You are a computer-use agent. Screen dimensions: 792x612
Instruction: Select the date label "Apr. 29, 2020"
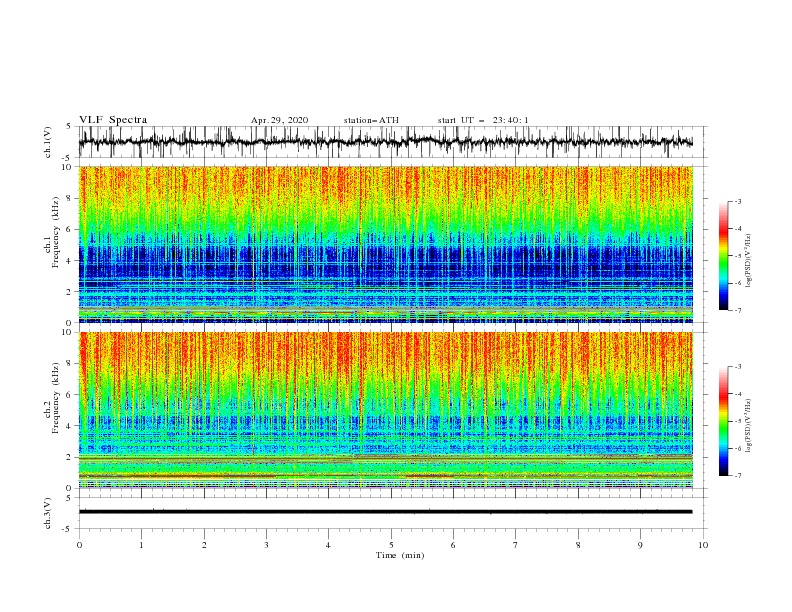(279, 120)
